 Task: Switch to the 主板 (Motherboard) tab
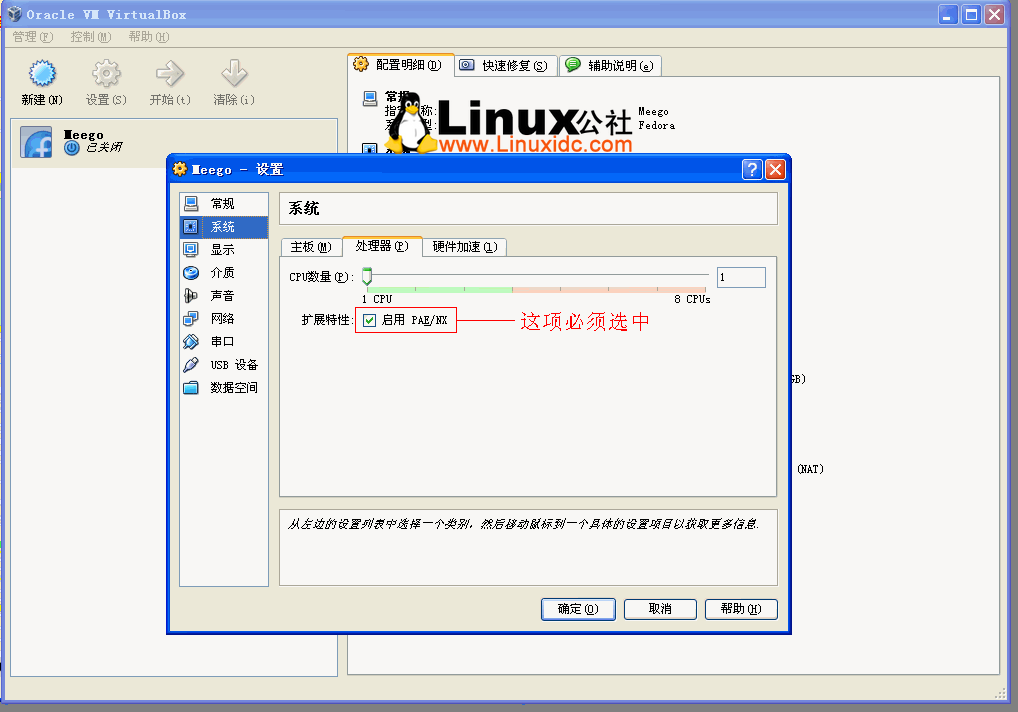coord(311,247)
